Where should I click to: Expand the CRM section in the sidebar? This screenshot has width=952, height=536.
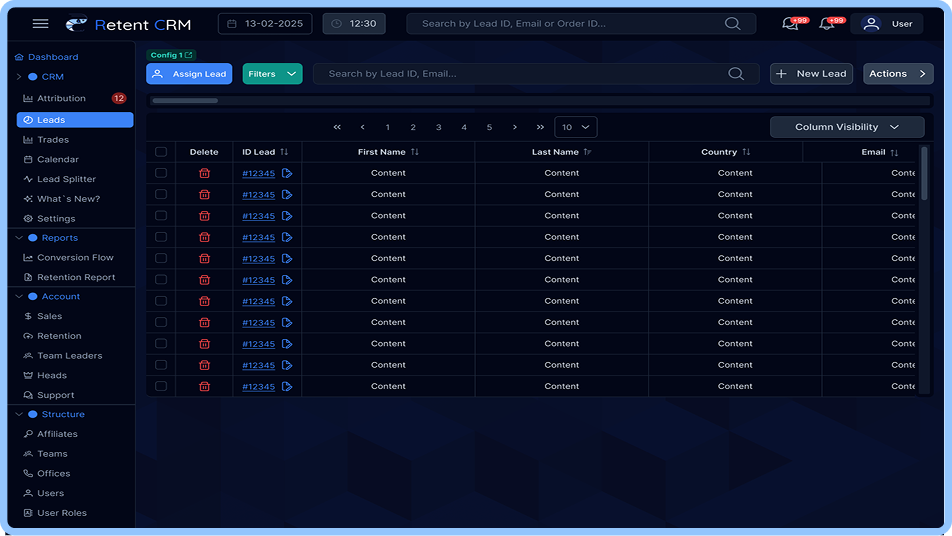tap(19, 76)
